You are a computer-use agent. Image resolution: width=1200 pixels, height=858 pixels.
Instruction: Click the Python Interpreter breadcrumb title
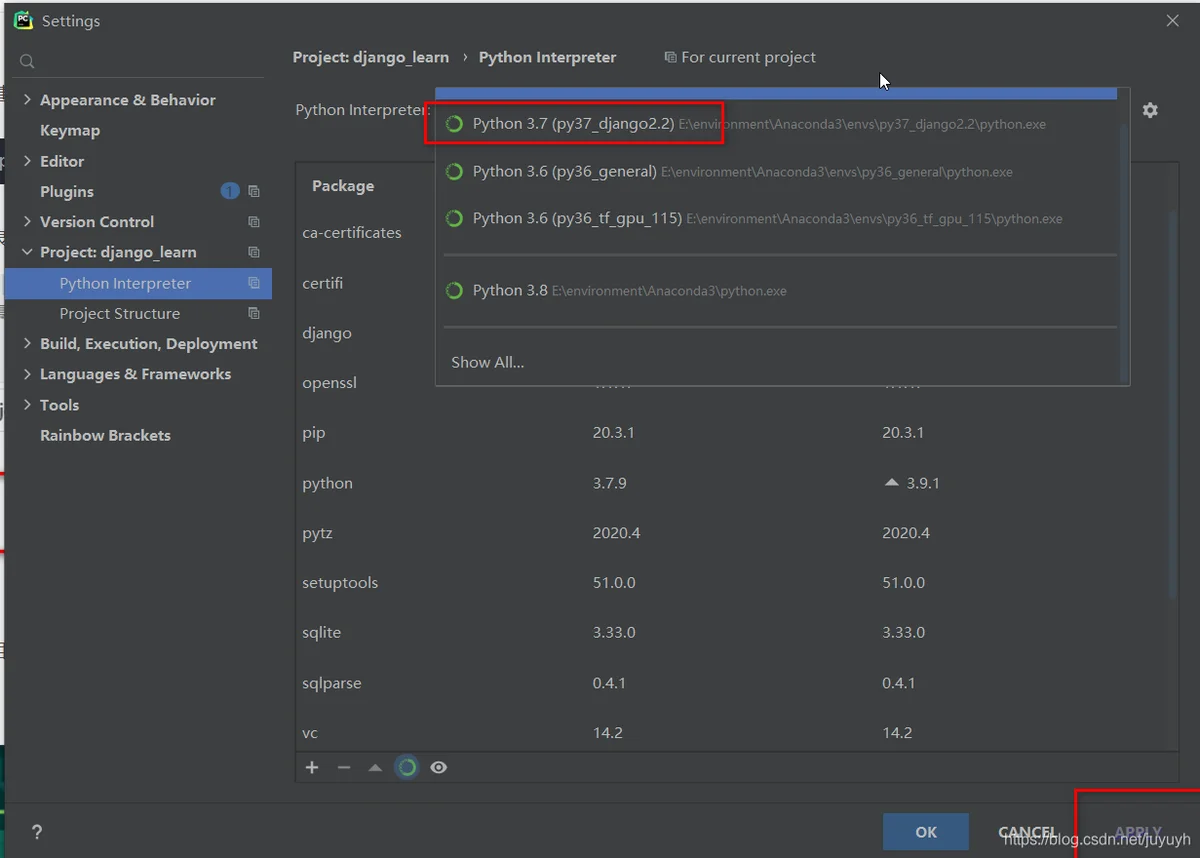click(x=548, y=57)
